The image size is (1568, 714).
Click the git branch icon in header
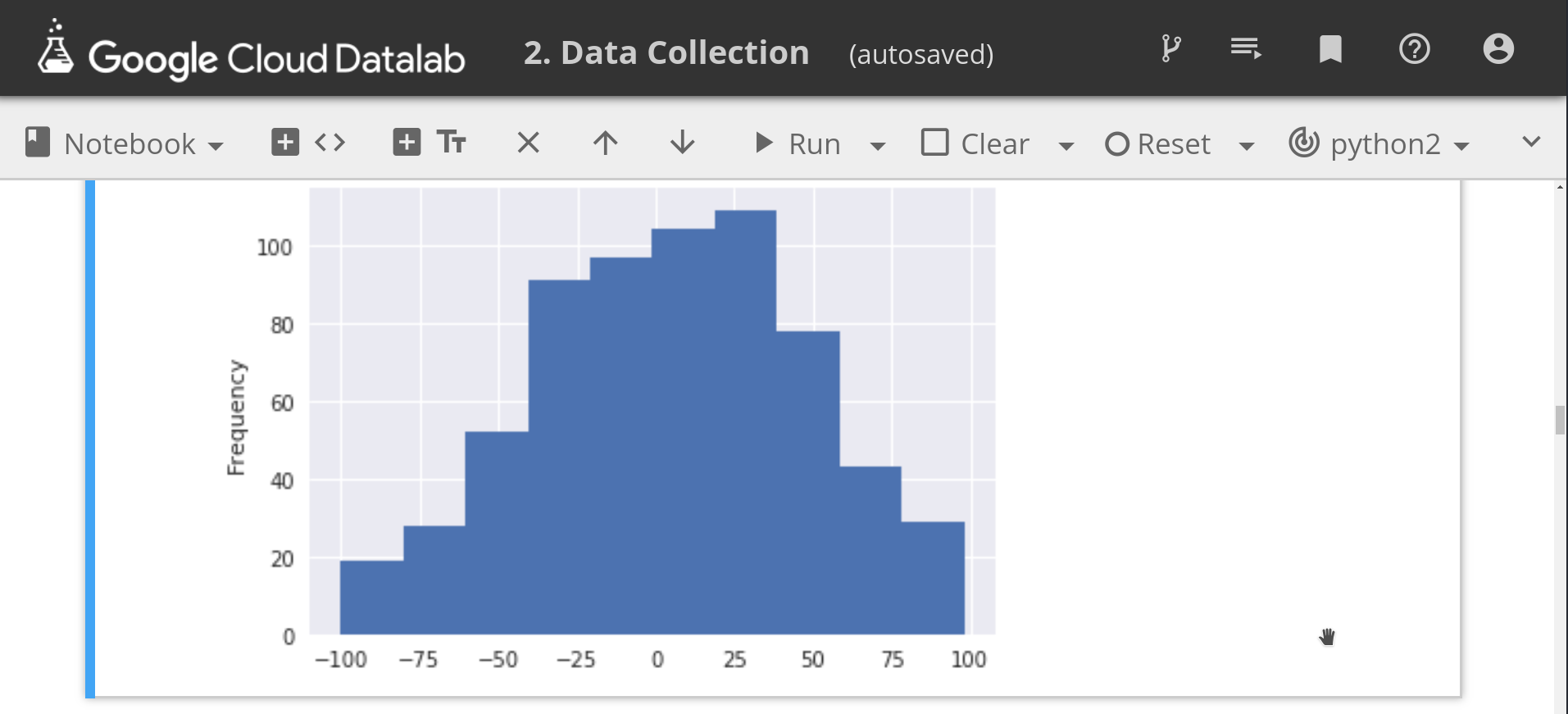pos(1170,49)
